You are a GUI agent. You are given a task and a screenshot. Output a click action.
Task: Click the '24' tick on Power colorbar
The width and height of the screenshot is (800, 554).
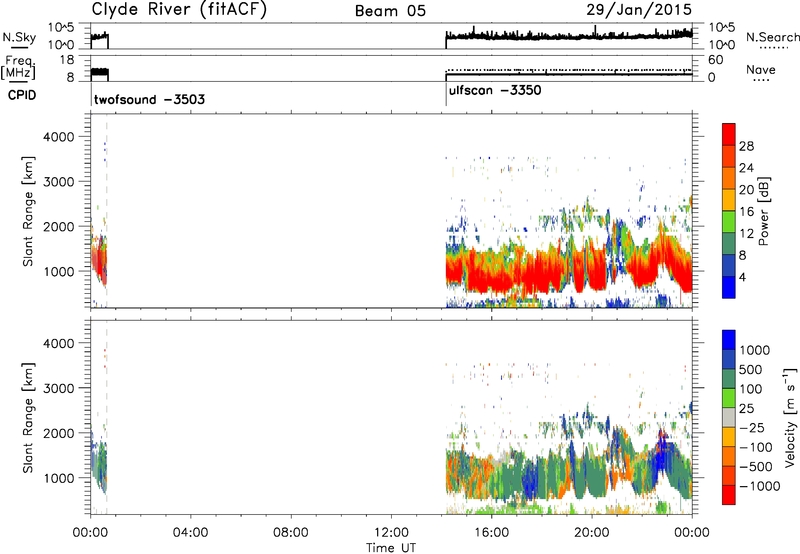tap(746, 168)
